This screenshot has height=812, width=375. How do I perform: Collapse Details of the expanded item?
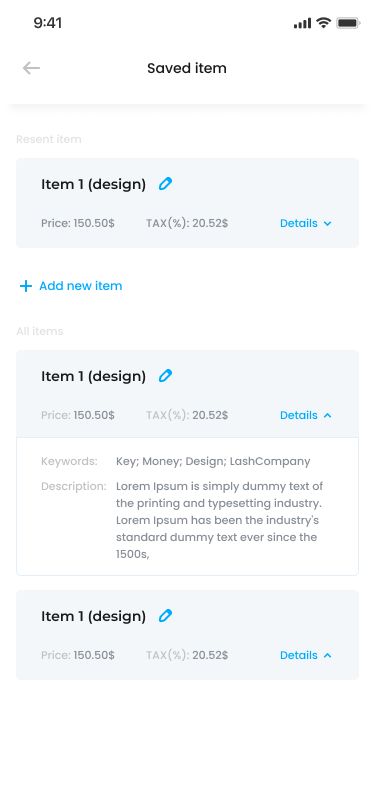(306, 415)
